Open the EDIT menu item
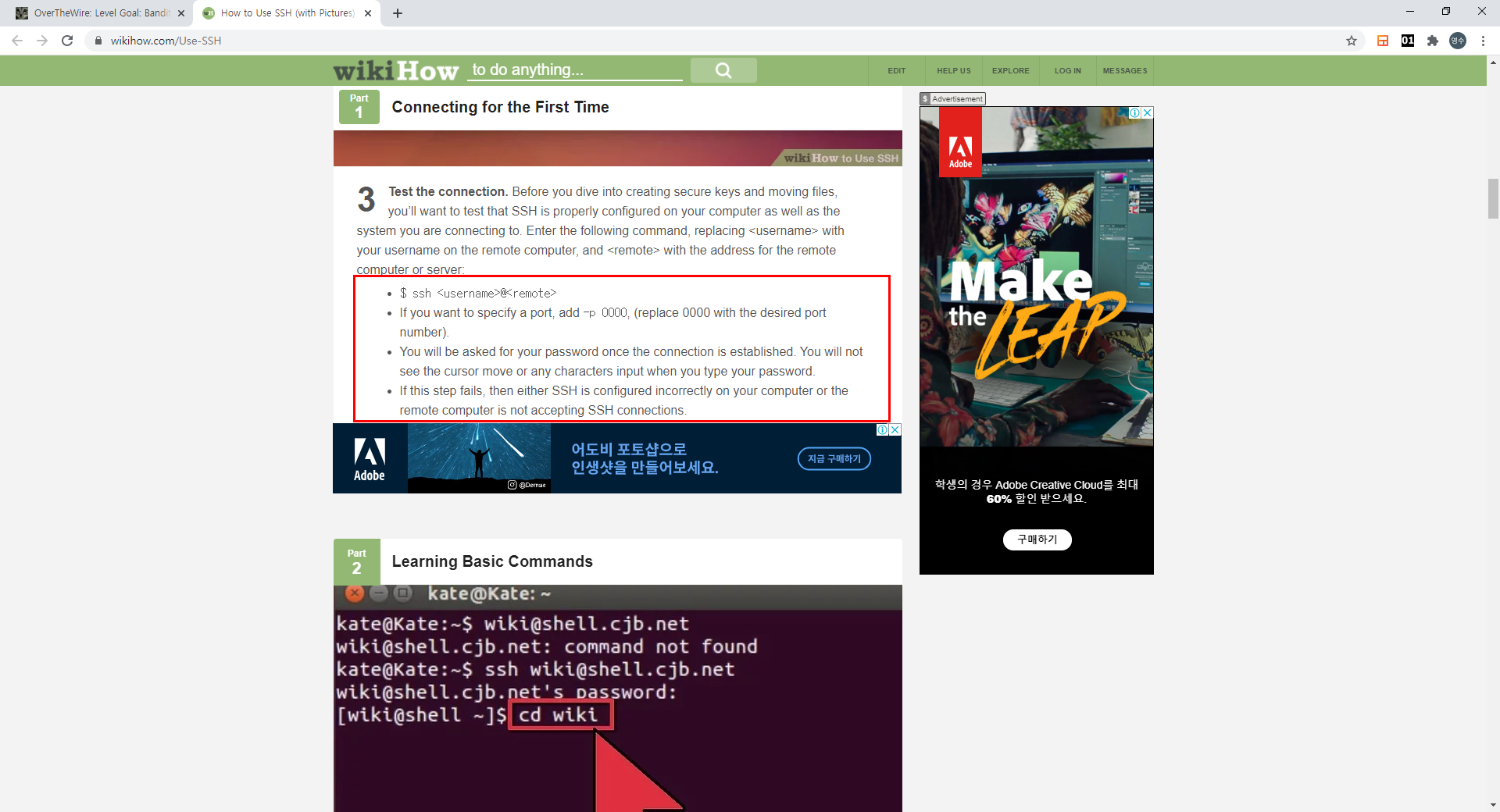This screenshot has width=1500, height=812. tap(897, 71)
